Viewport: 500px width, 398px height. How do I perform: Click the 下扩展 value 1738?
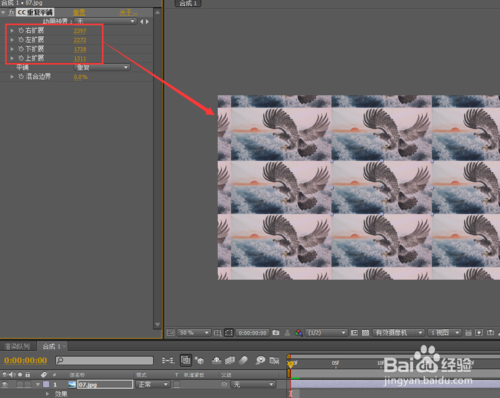[x=80, y=49]
